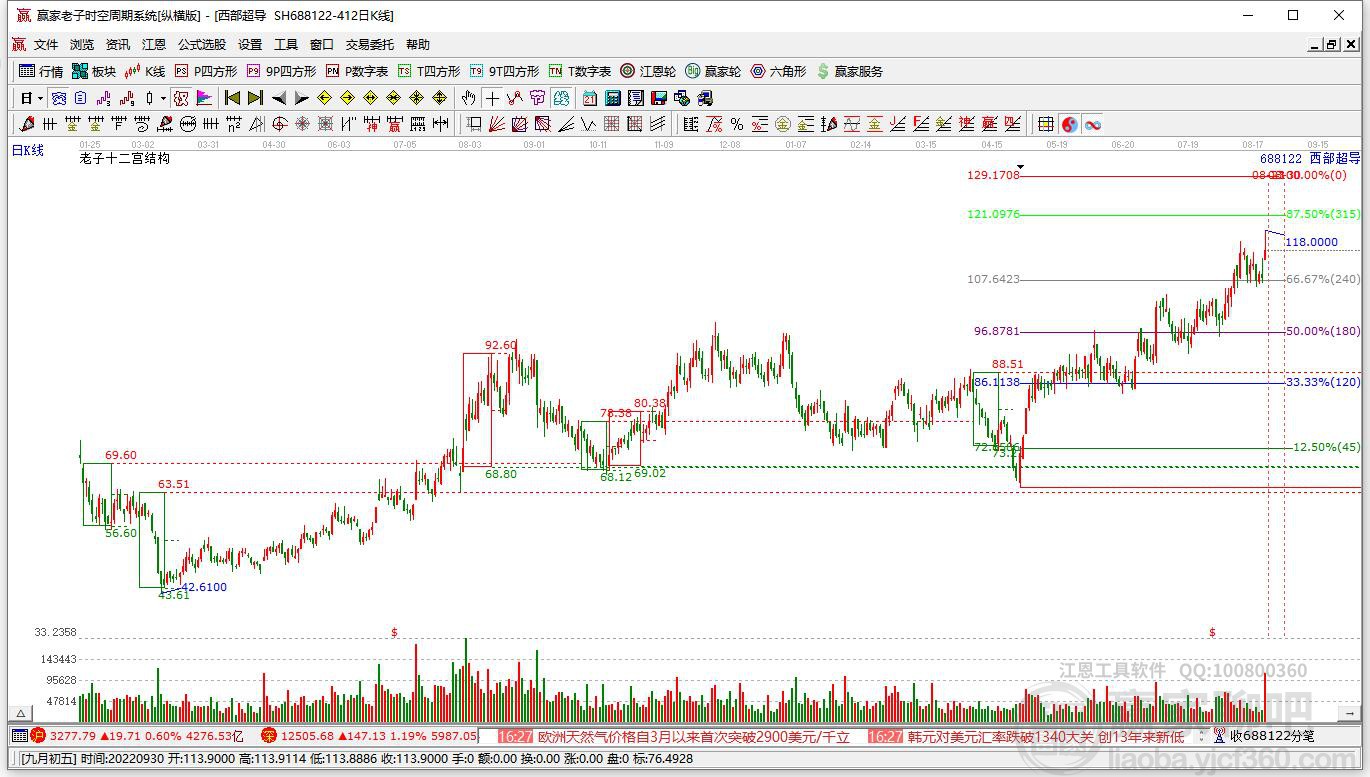Open 赢家服务 with the dollar icon
The height and width of the screenshot is (777, 1370).
850,71
